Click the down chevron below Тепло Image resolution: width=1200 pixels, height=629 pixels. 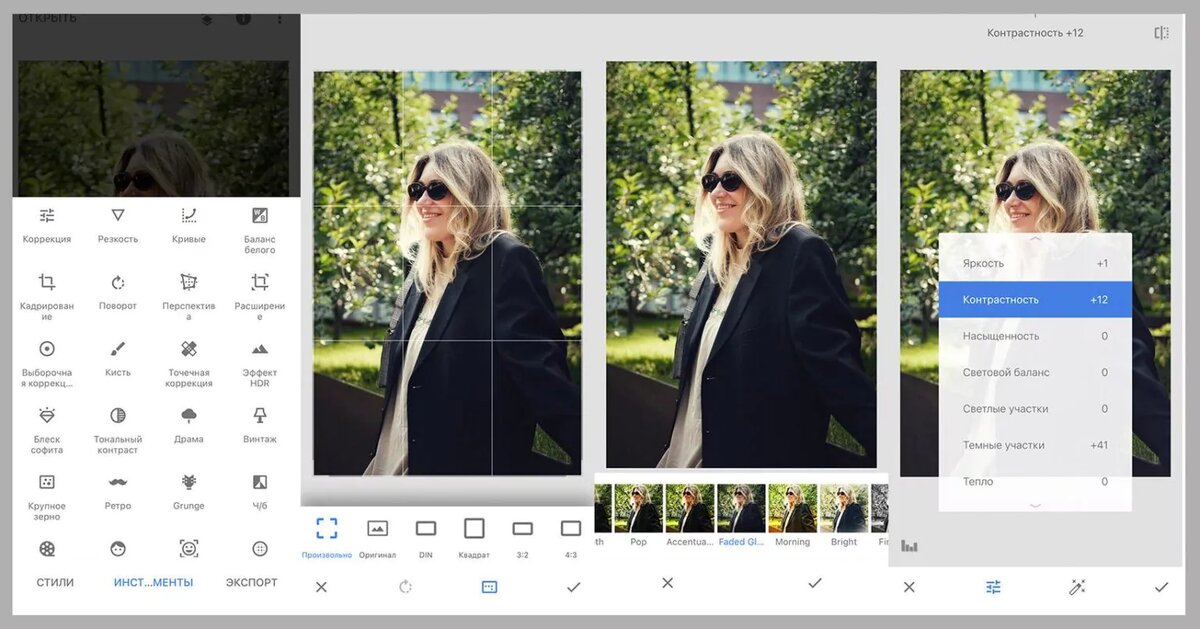(x=1035, y=506)
